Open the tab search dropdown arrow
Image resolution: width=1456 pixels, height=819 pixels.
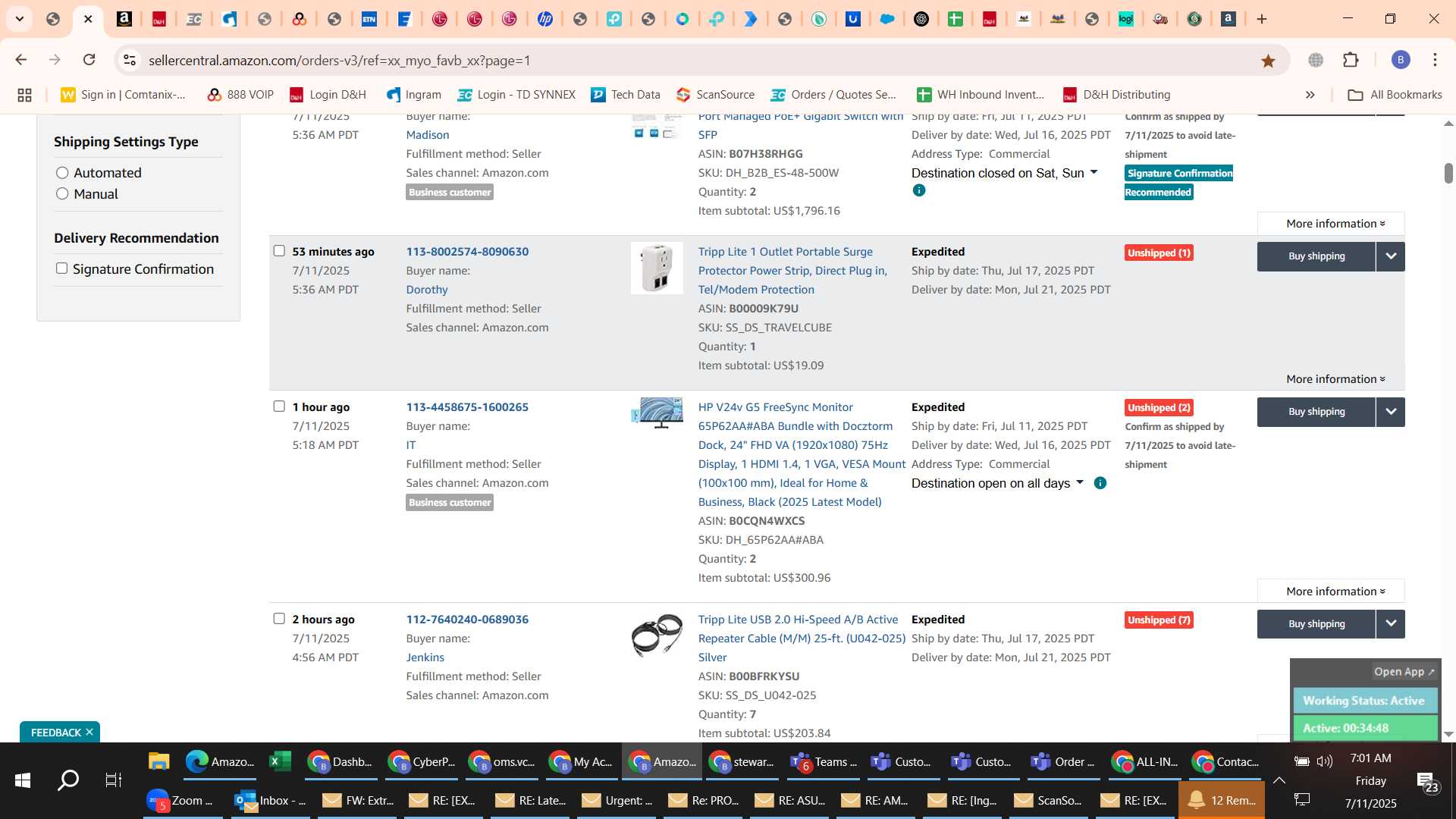(20, 19)
